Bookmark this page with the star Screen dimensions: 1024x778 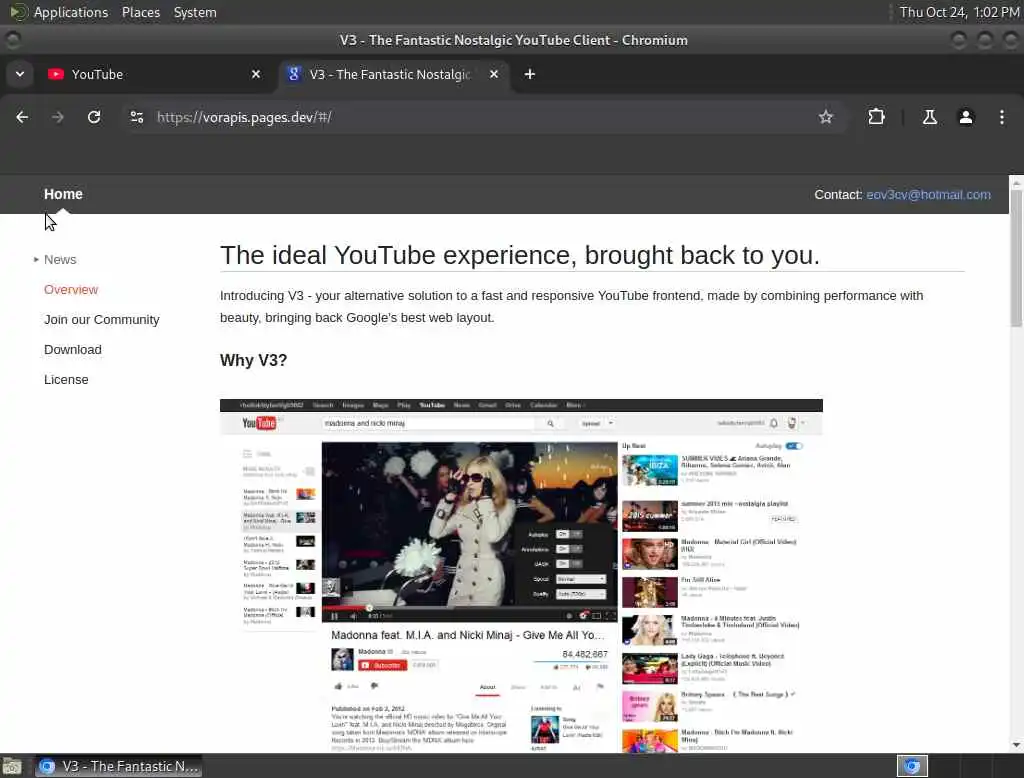click(x=825, y=117)
